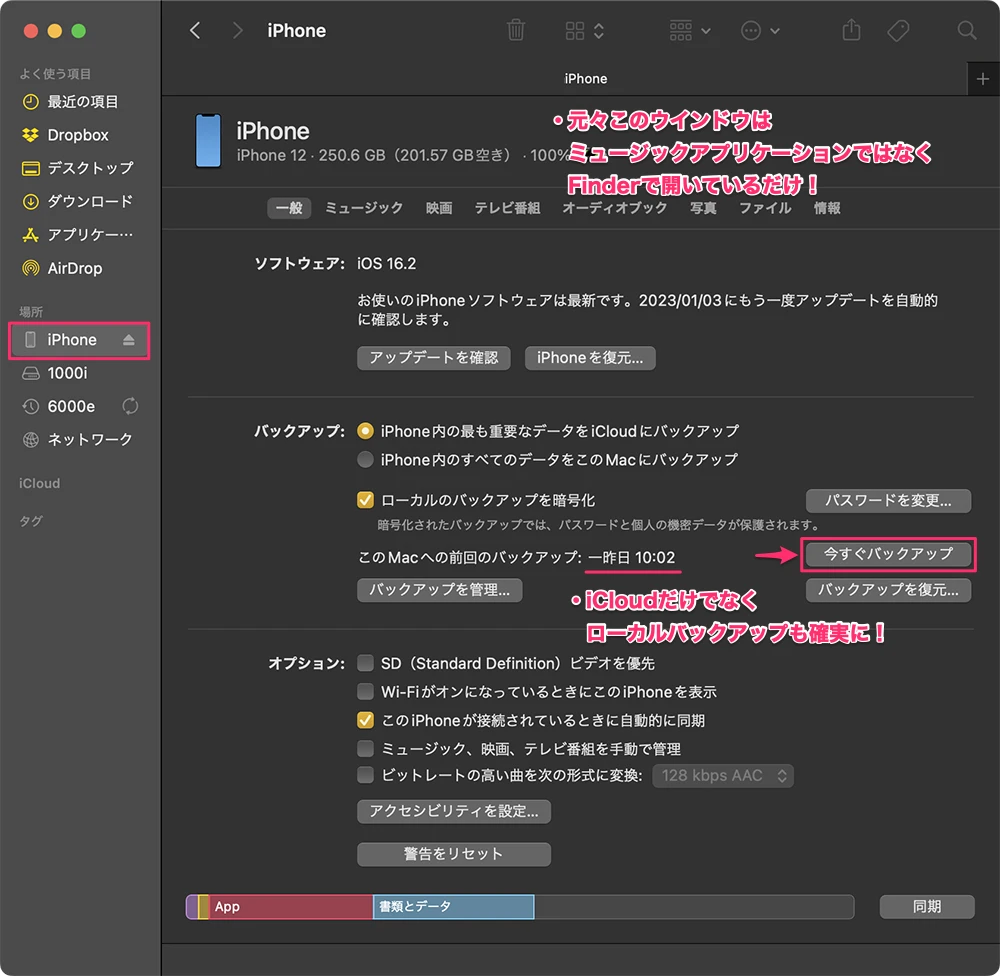
Task: Enable SD video priority checkbox
Action: (x=365, y=663)
